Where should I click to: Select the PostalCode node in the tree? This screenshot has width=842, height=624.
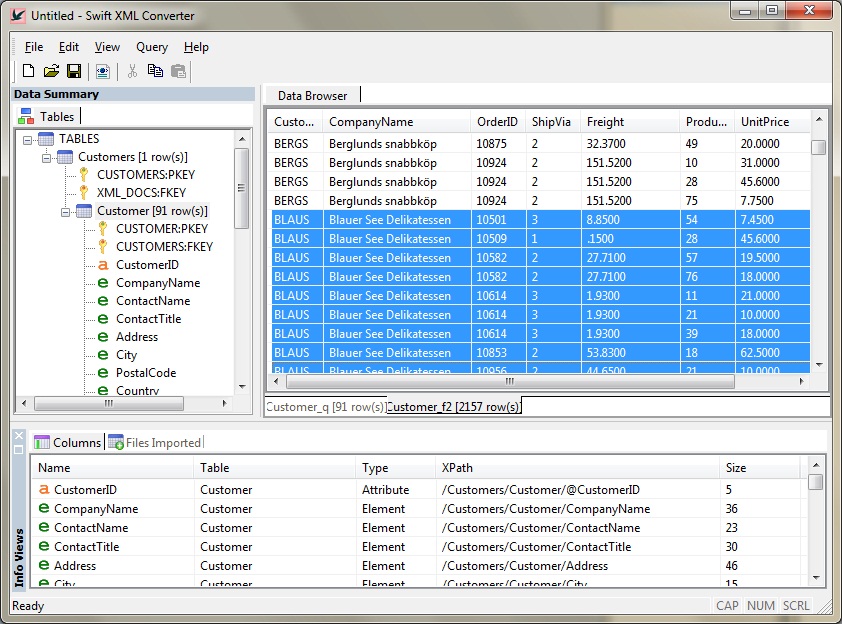[146, 373]
